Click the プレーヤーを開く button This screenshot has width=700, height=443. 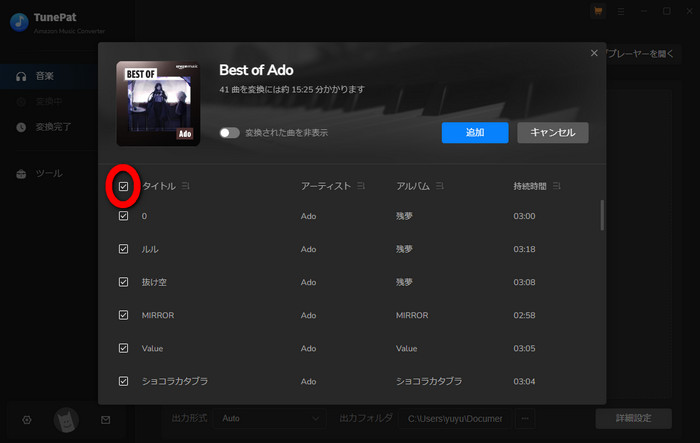coord(640,54)
